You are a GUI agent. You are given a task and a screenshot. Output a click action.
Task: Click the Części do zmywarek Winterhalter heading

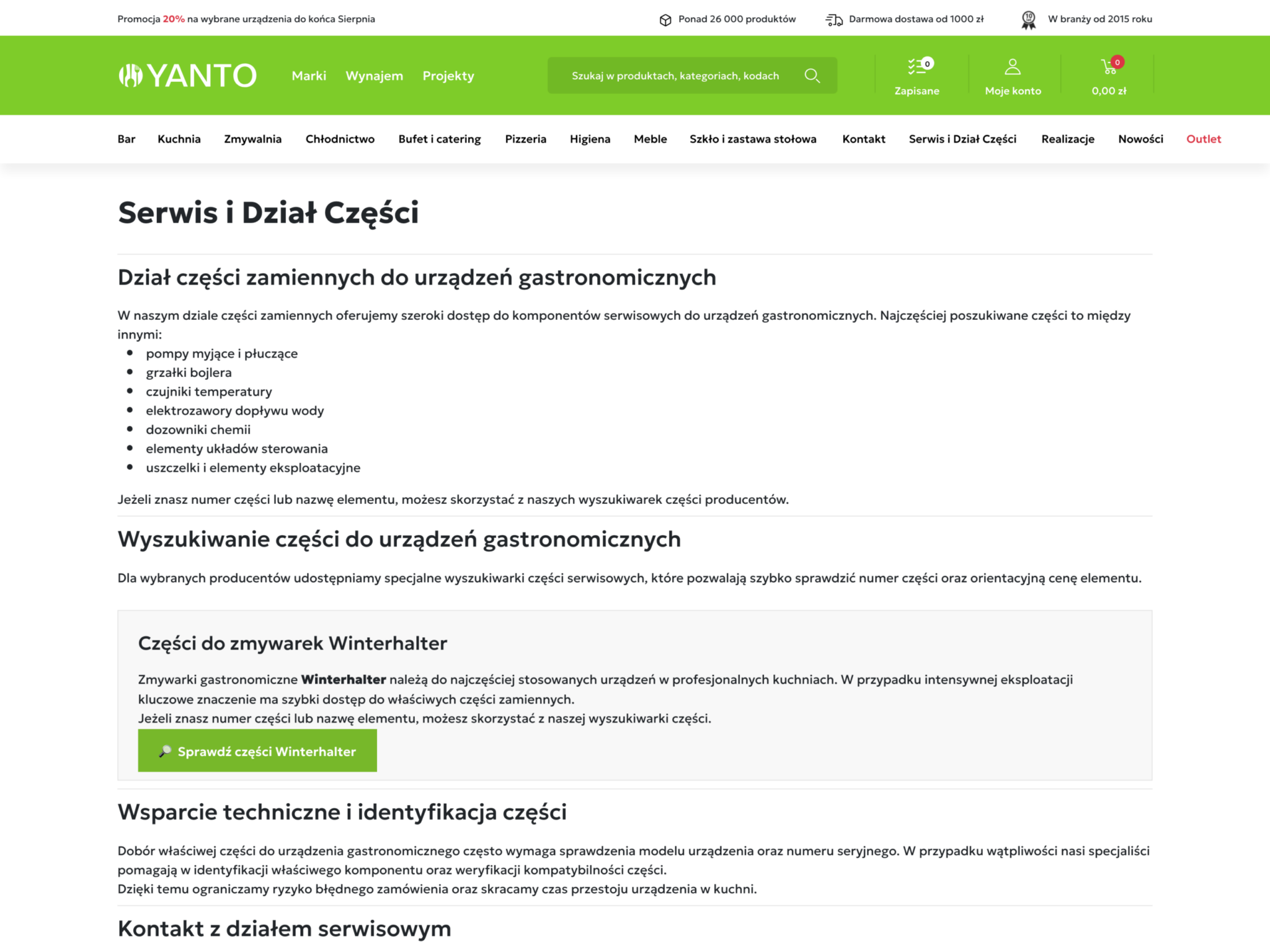(x=293, y=643)
